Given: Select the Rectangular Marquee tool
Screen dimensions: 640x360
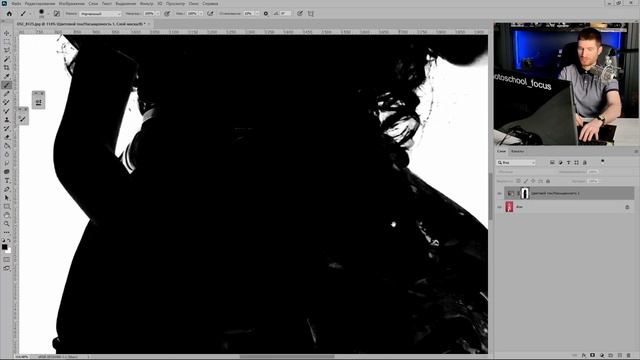Looking at the screenshot, I should (x=7, y=42).
